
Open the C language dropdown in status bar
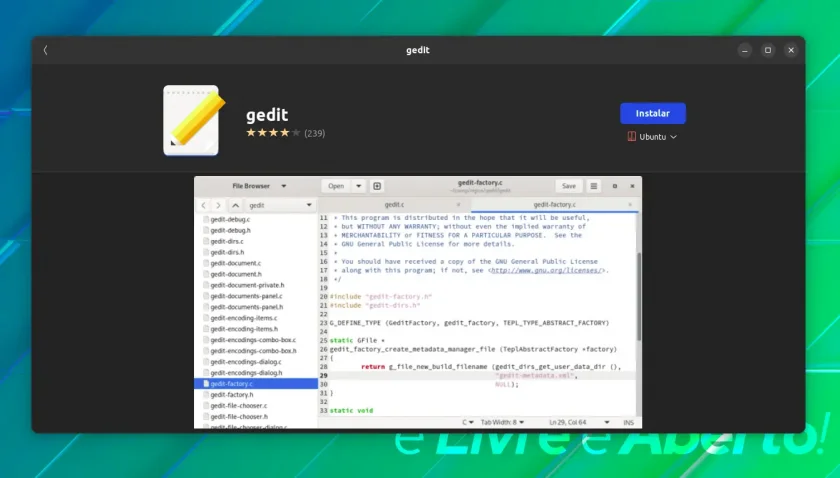point(468,422)
